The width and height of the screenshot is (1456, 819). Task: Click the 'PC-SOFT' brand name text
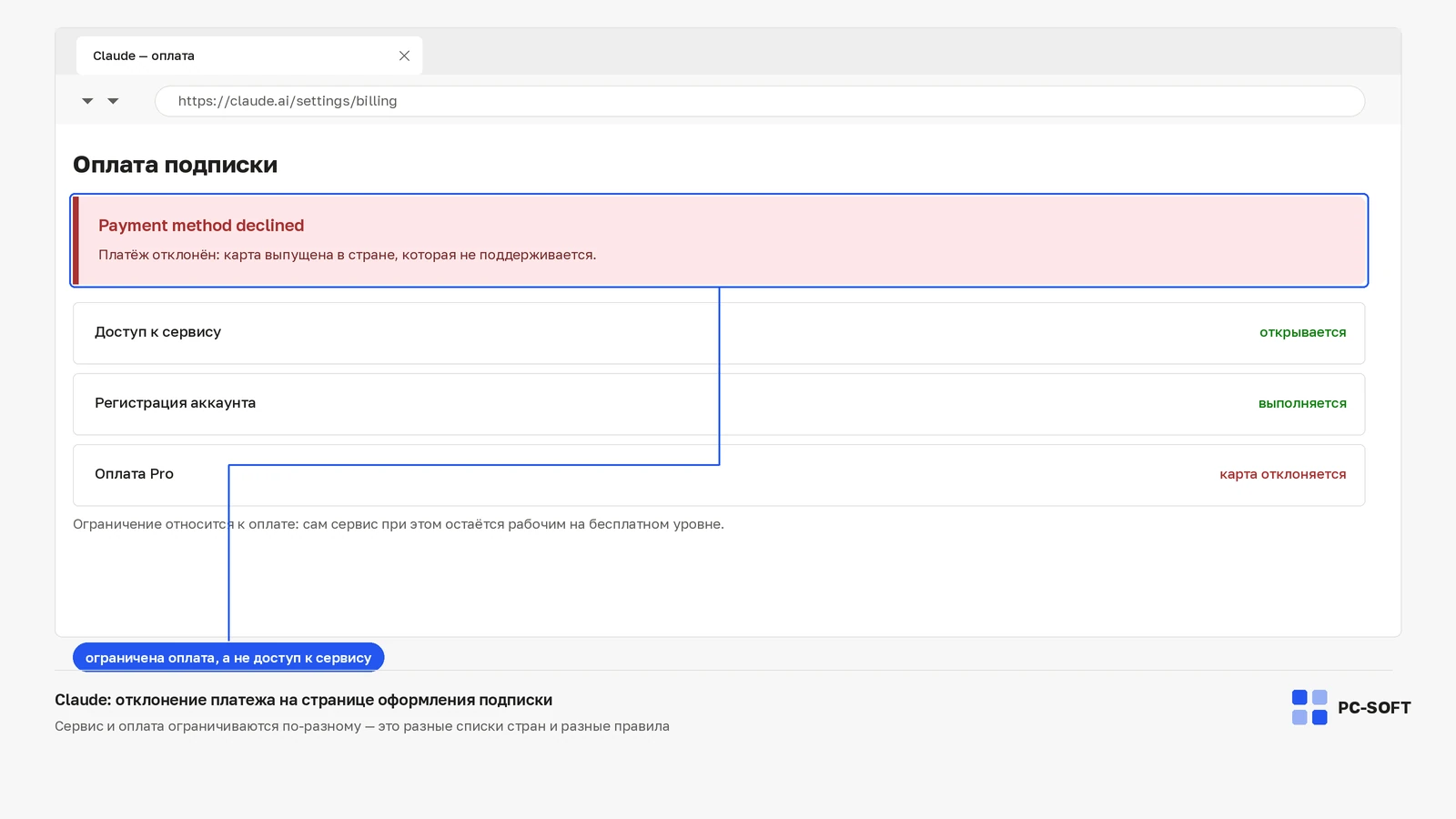pos(1374,708)
